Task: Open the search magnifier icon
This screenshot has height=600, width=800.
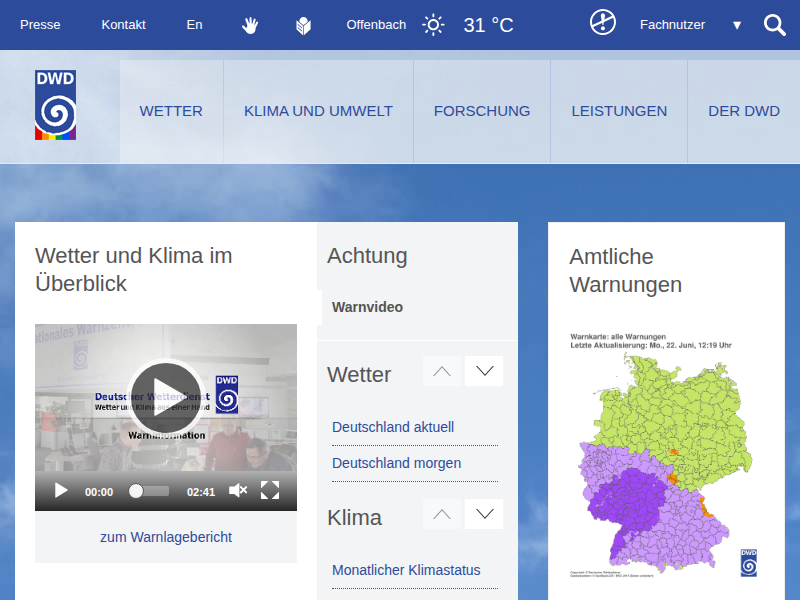Action: click(774, 25)
